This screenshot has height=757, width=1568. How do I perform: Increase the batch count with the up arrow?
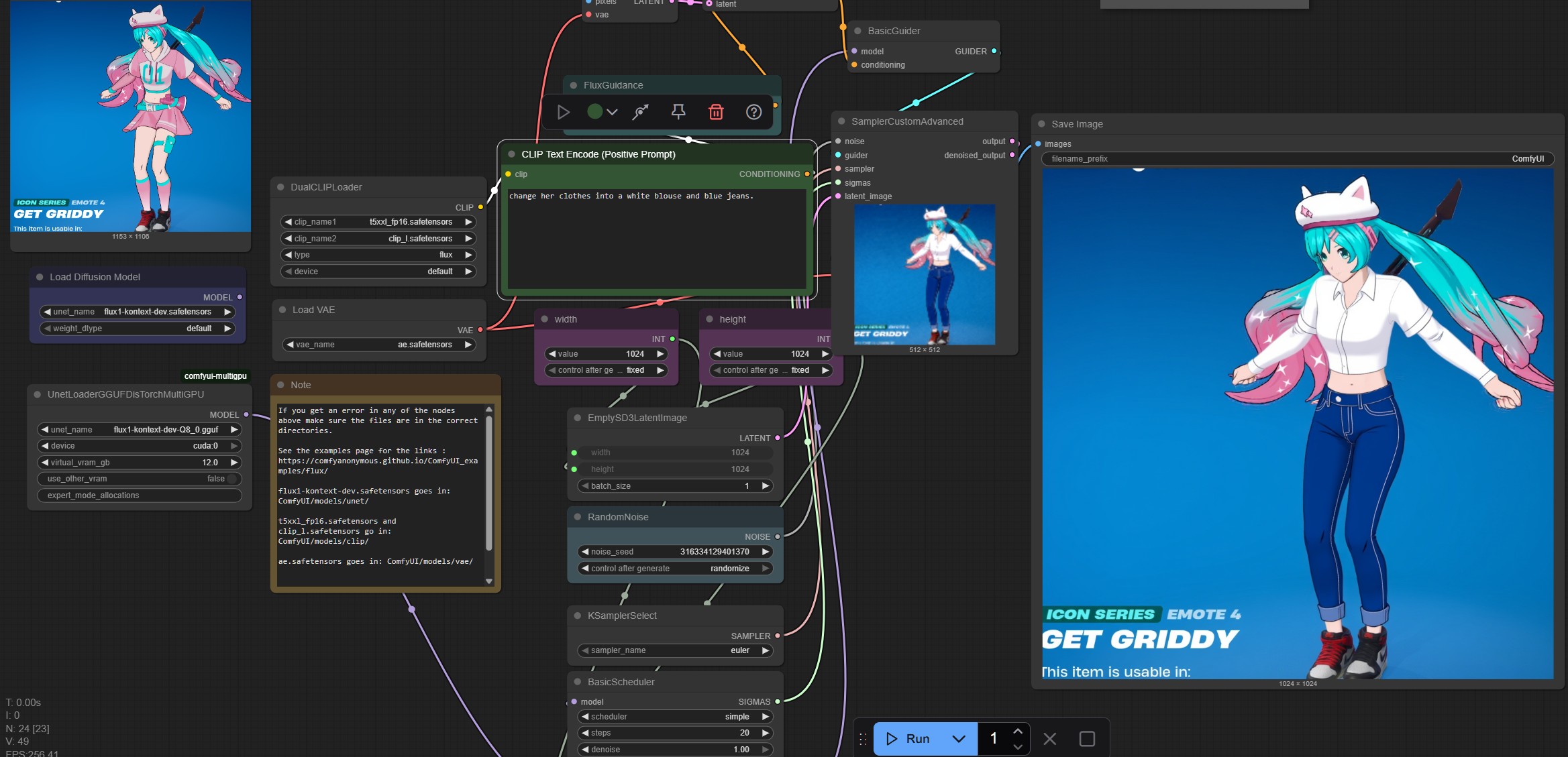pyautogui.click(x=1018, y=731)
